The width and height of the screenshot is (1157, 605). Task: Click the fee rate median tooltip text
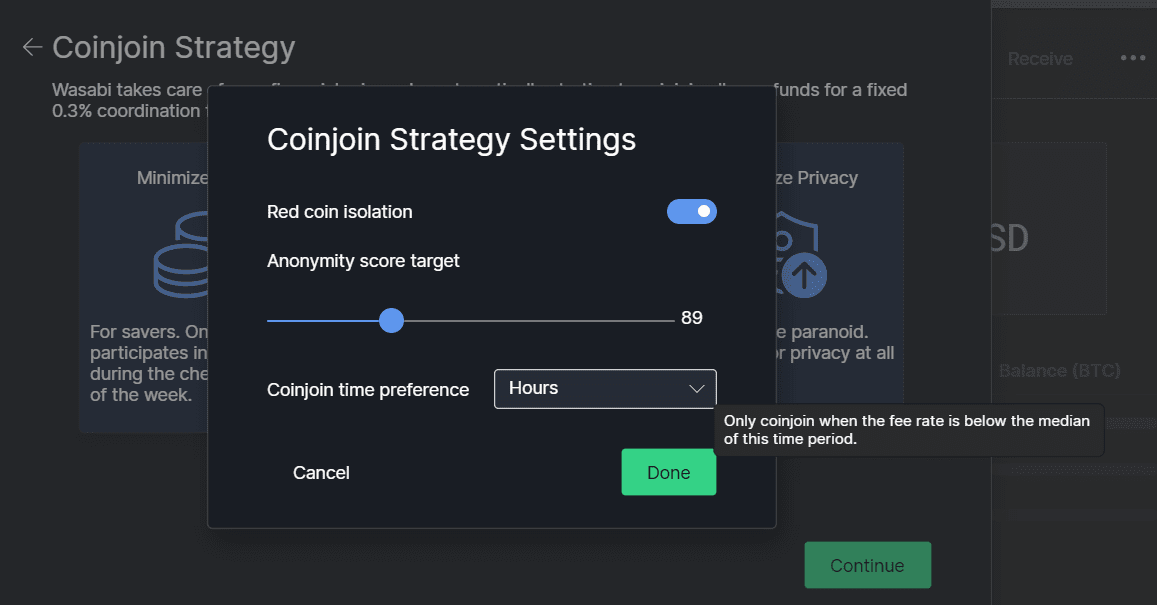(x=906, y=430)
